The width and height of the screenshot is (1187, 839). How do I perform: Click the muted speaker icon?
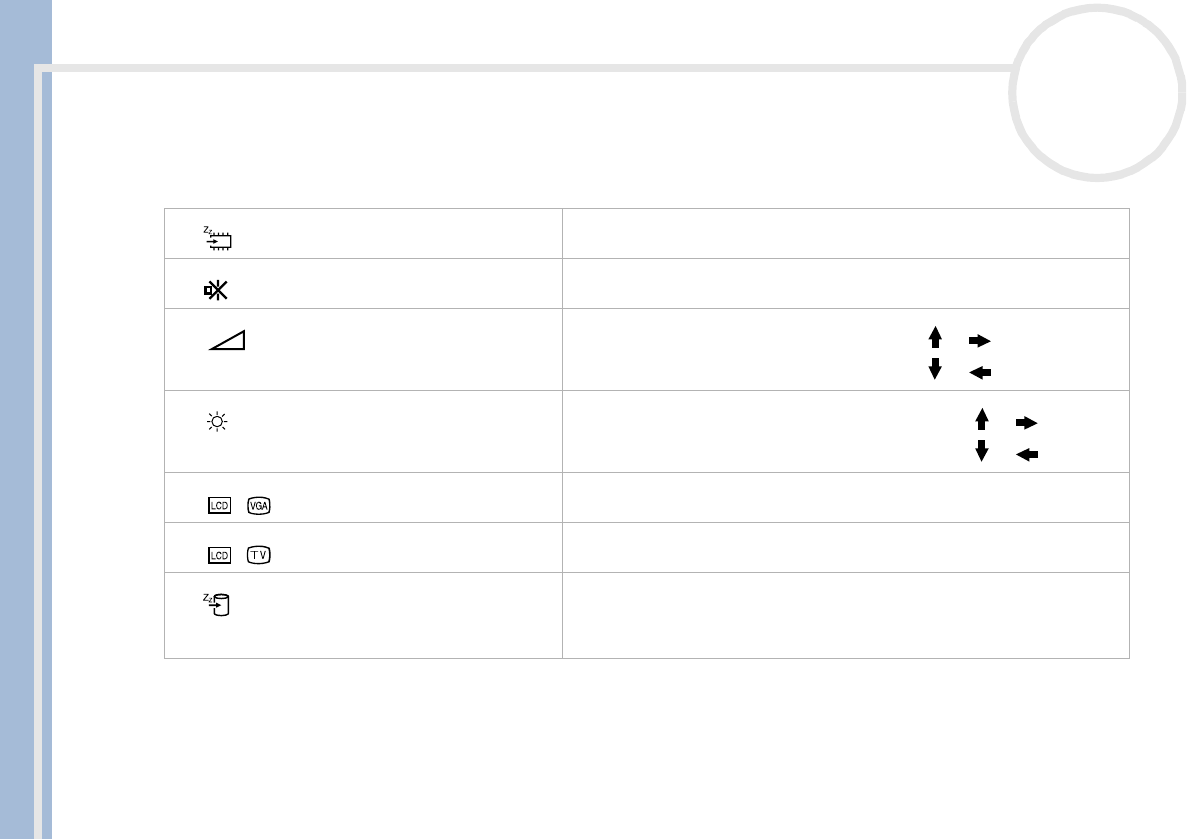216,291
